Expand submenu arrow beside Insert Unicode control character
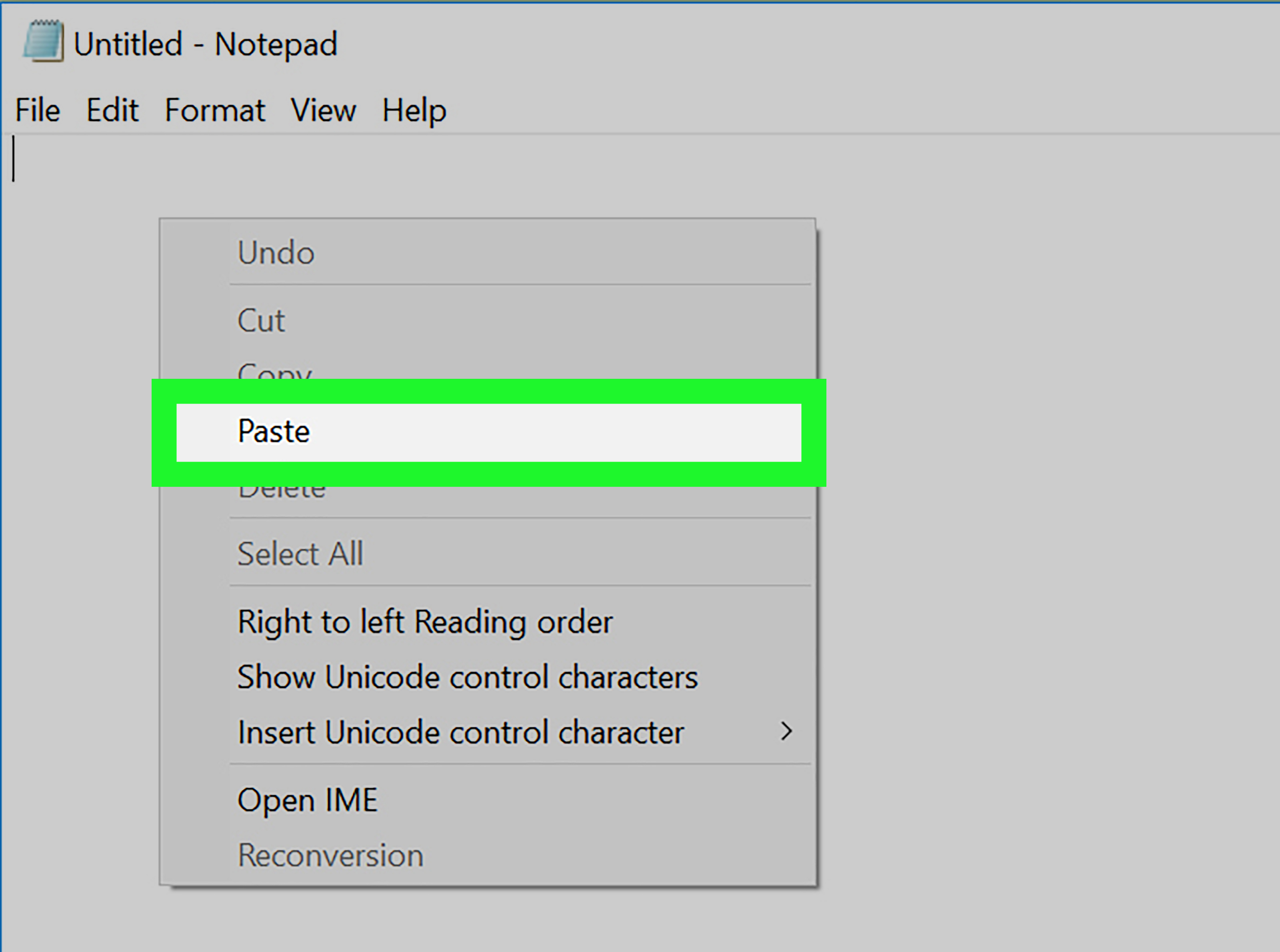Image resolution: width=1280 pixels, height=952 pixels. click(x=786, y=731)
